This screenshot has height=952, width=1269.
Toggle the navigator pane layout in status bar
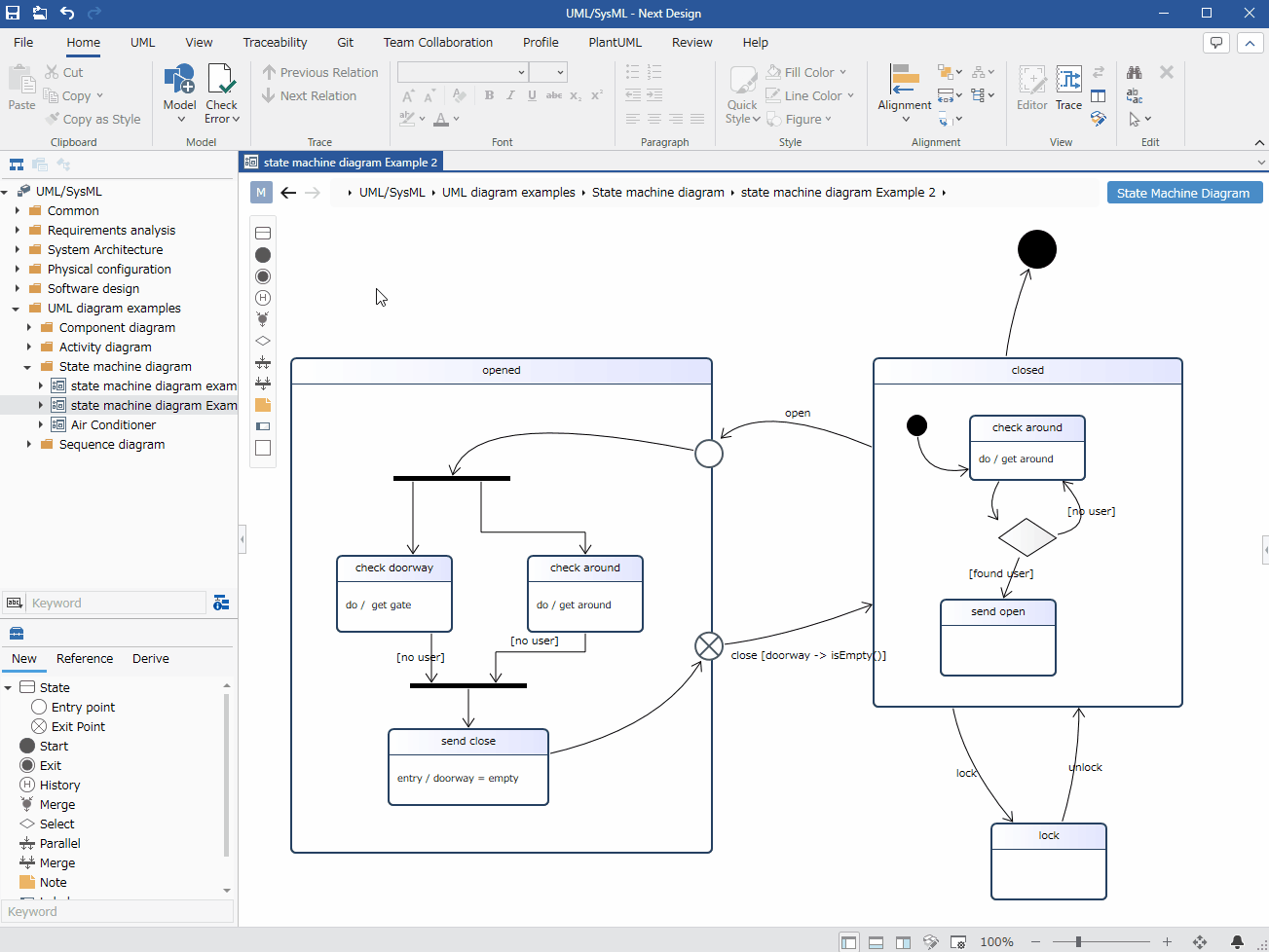[849, 941]
